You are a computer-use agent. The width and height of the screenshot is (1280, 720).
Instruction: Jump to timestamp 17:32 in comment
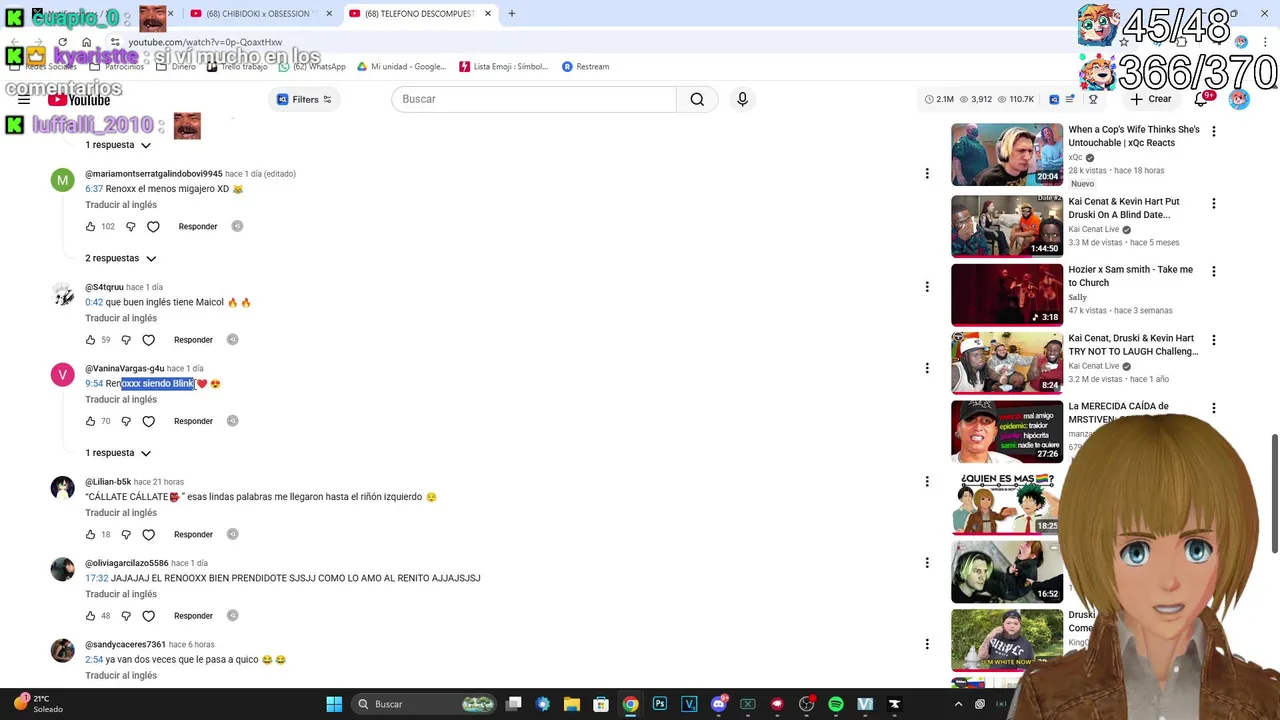[96, 578]
